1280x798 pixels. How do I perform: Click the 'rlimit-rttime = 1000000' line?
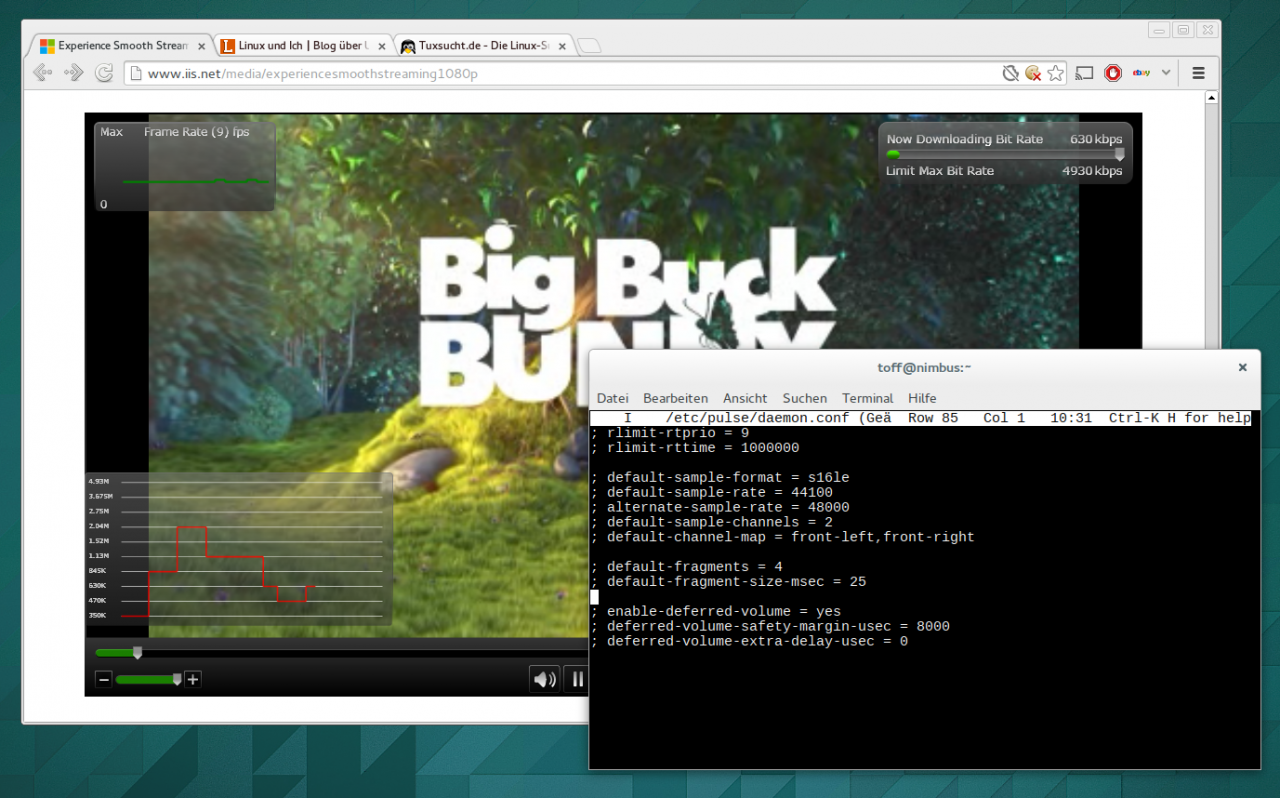tap(695, 448)
